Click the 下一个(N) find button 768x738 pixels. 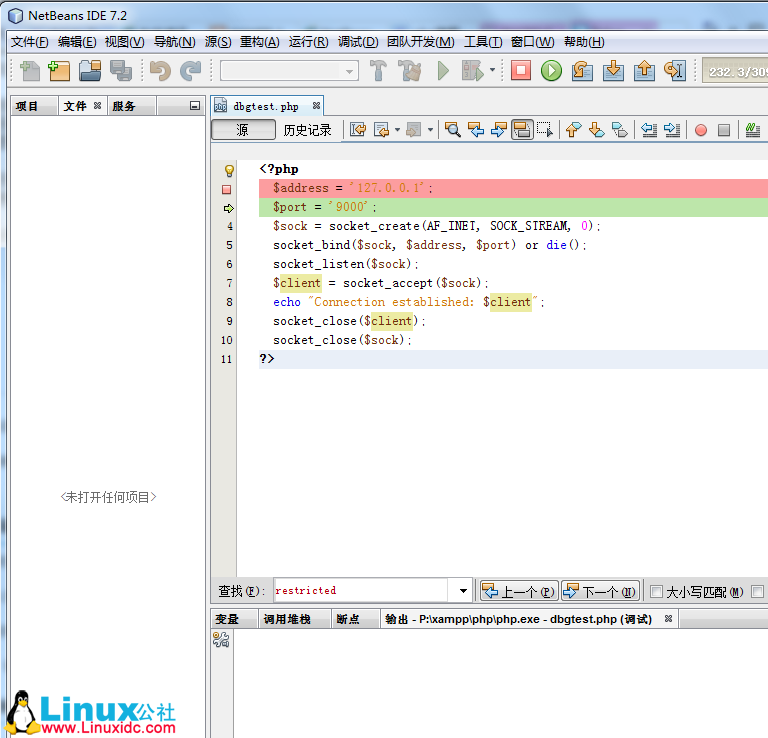pyautogui.click(x=600, y=592)
